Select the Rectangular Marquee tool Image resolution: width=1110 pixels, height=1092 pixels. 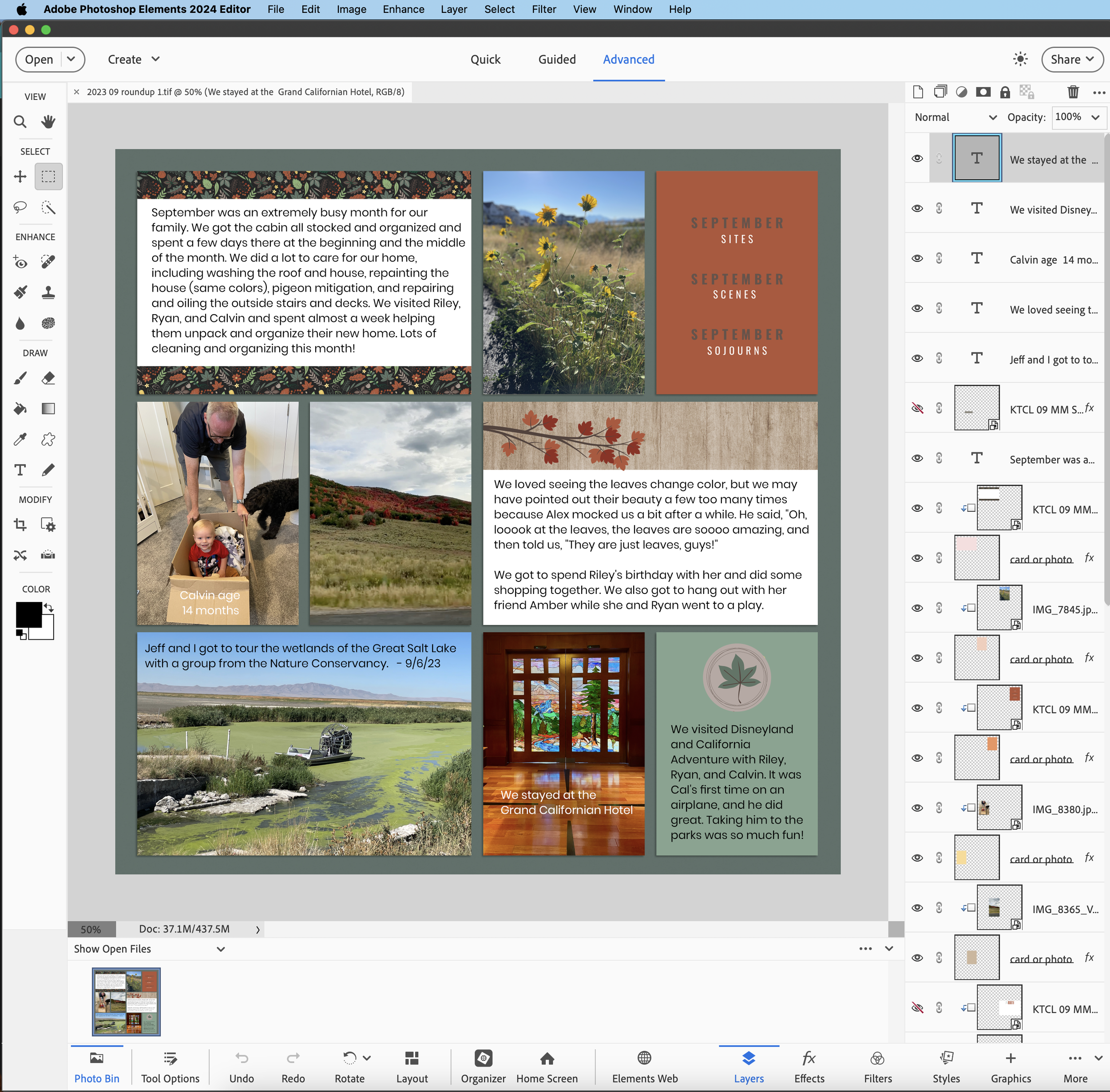pyautogui.click(x=48, y=177)
